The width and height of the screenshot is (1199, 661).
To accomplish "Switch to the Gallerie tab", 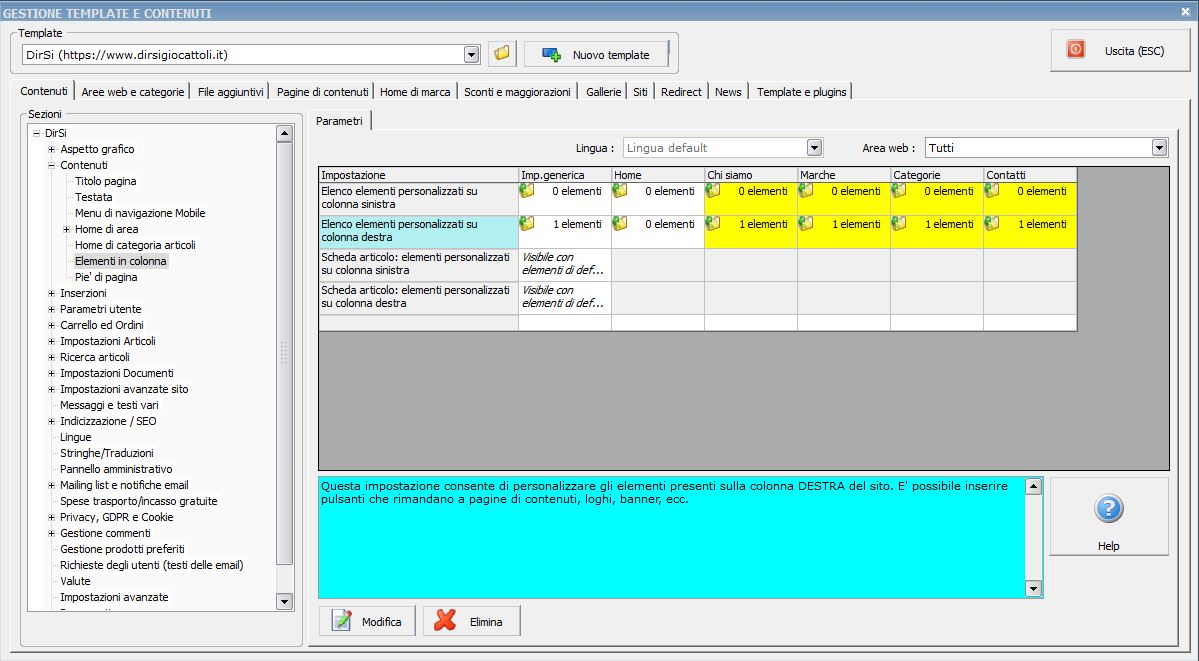I will [603, 92].
